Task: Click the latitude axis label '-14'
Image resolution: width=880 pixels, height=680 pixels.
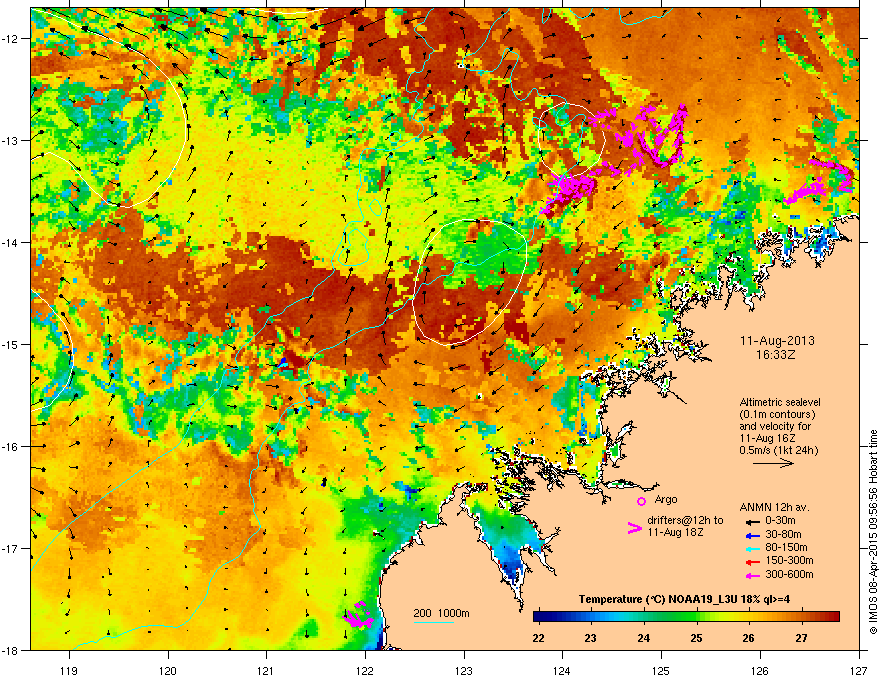Action: tap(11, 242)
